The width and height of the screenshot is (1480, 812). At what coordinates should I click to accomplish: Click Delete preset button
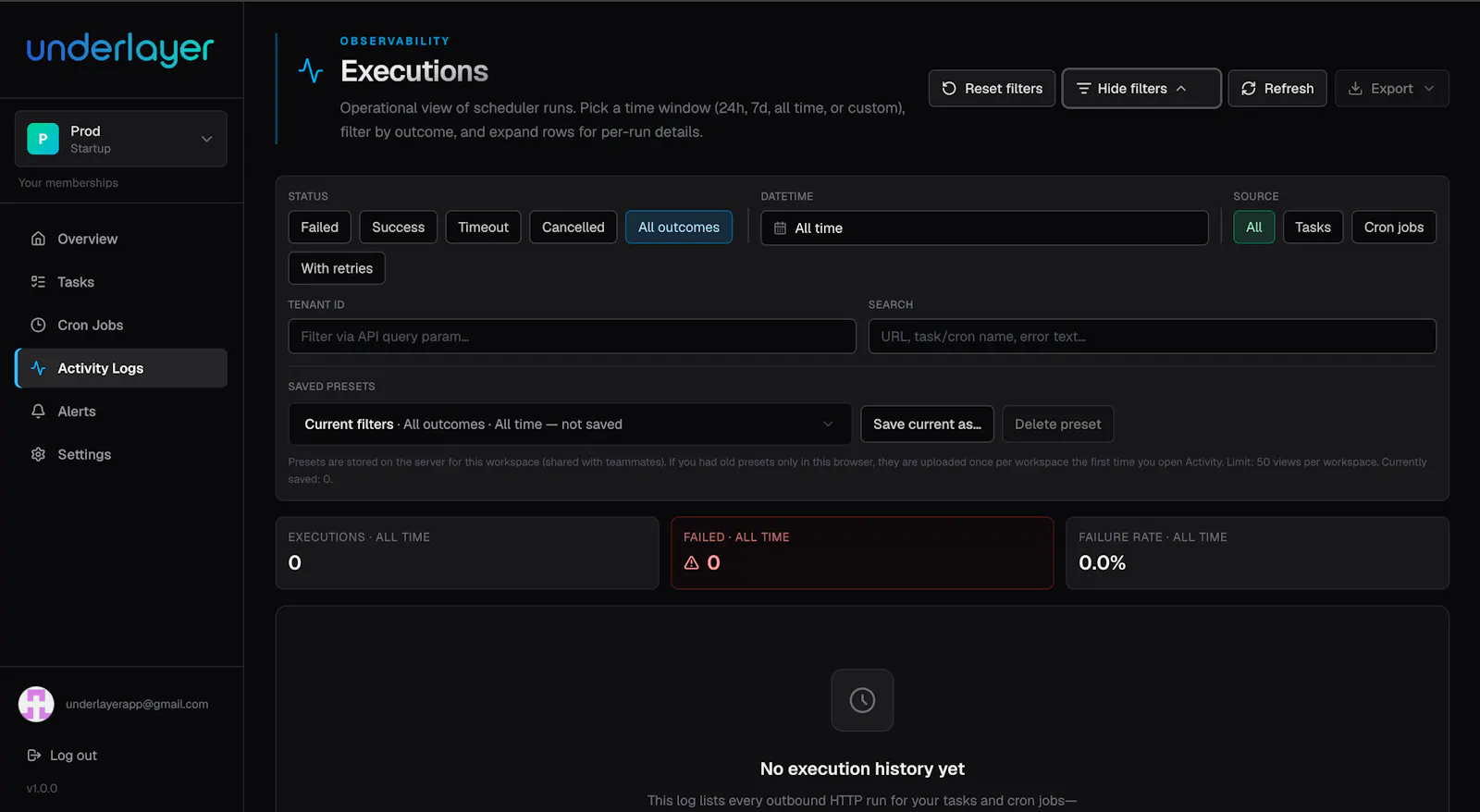pyautogui.click(x=1057, y=424)
